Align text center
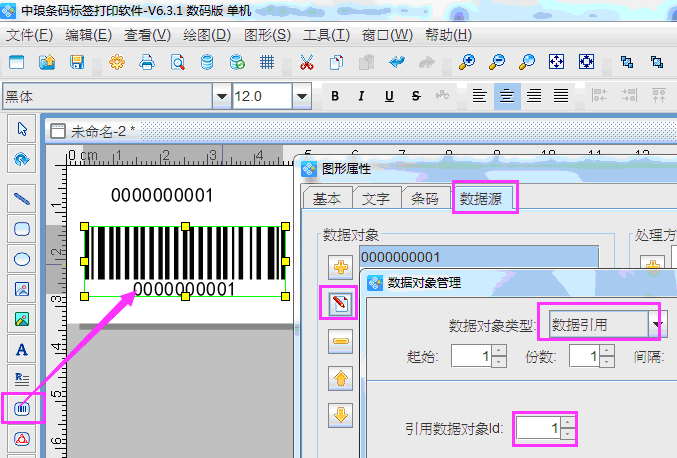Image resolution: width=677 pixels, height=458 pixels. [x=507, y=96]
